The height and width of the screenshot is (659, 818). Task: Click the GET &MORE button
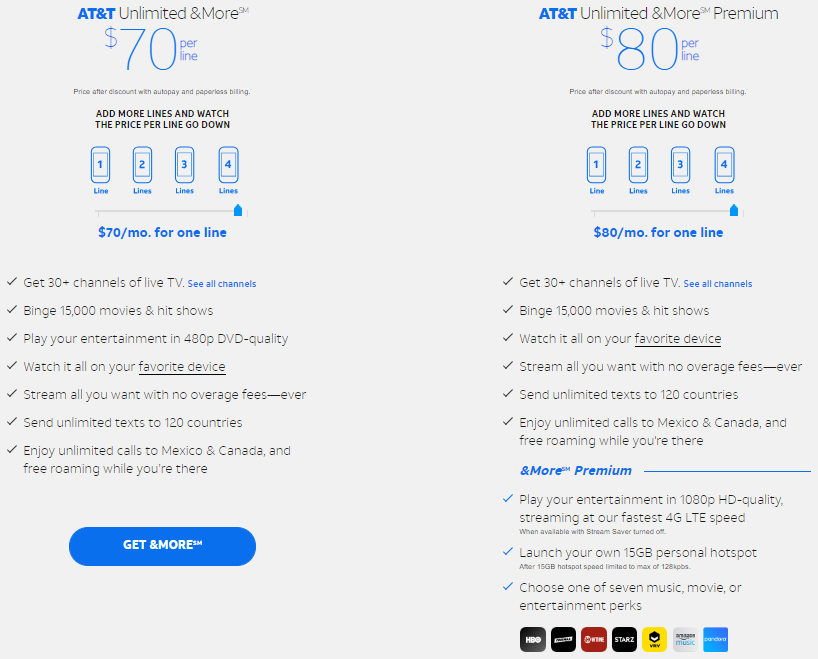point(162,546)
